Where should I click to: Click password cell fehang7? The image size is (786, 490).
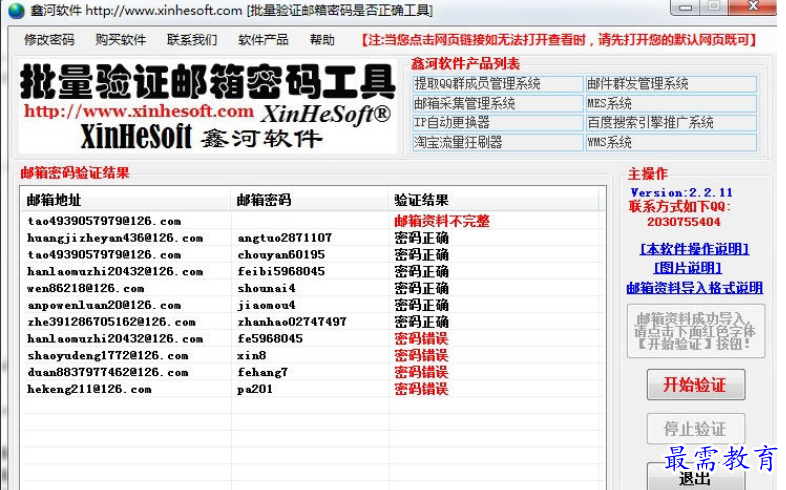point(262,372)
